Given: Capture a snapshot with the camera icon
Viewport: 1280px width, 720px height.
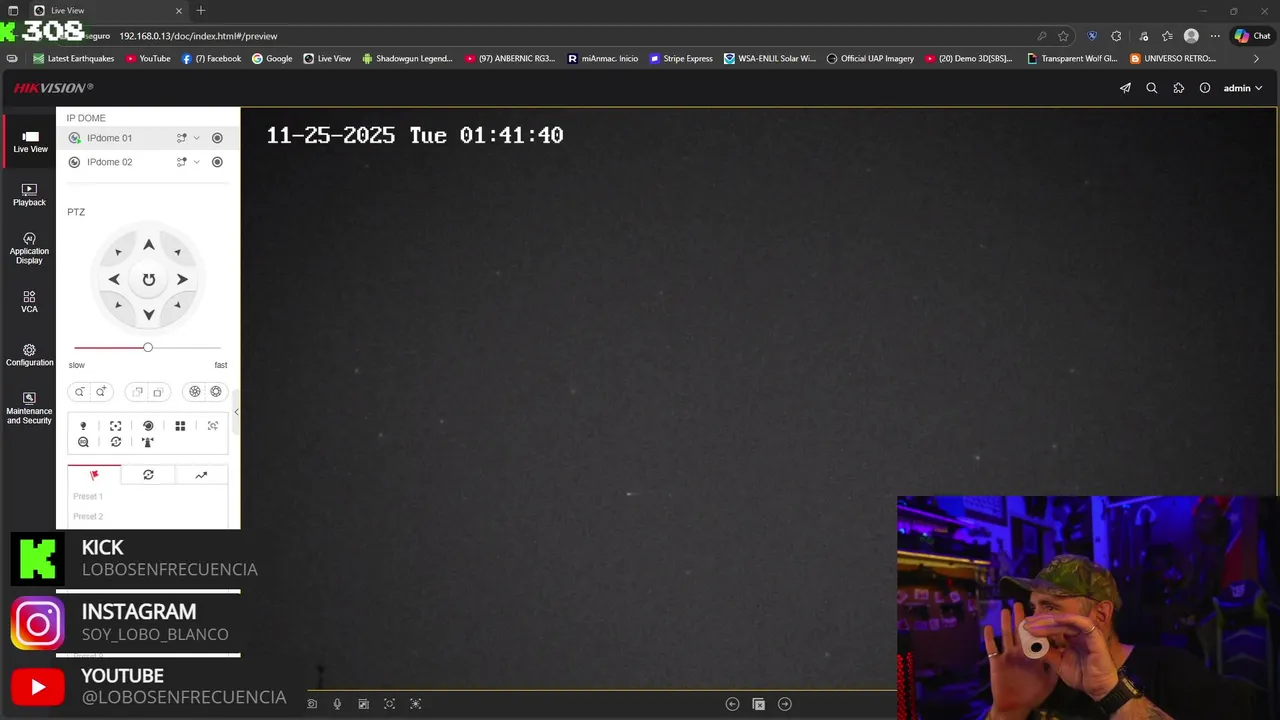Looking at the screenshot, I should 312,704.
